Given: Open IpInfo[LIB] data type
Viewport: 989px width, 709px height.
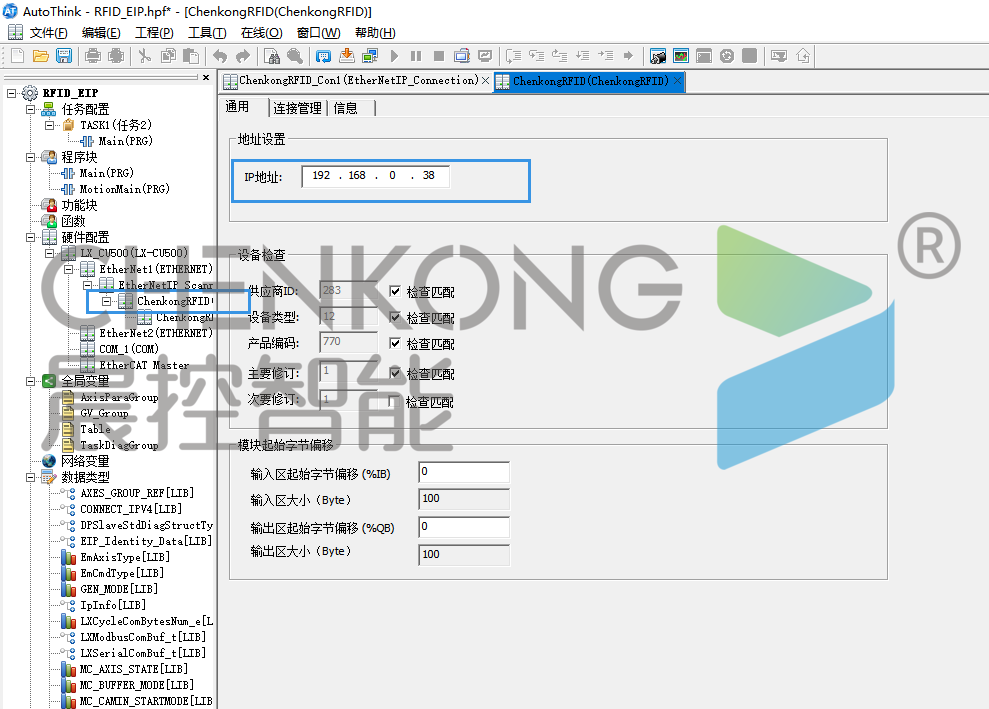Looking at the screenshot, I should pyautogui.click(x=113, y=606).
